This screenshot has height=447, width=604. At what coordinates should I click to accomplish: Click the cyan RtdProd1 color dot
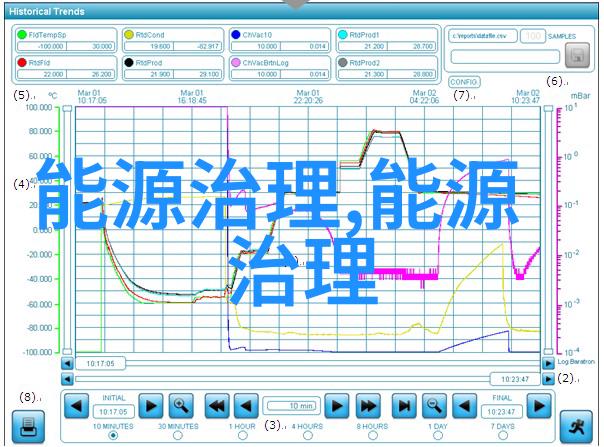pyautogui.click(x=342, y=34)
